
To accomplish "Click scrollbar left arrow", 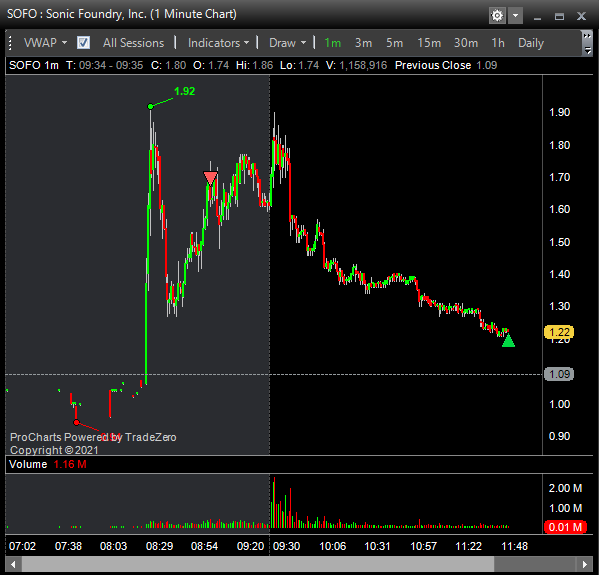I will [13, 564].
